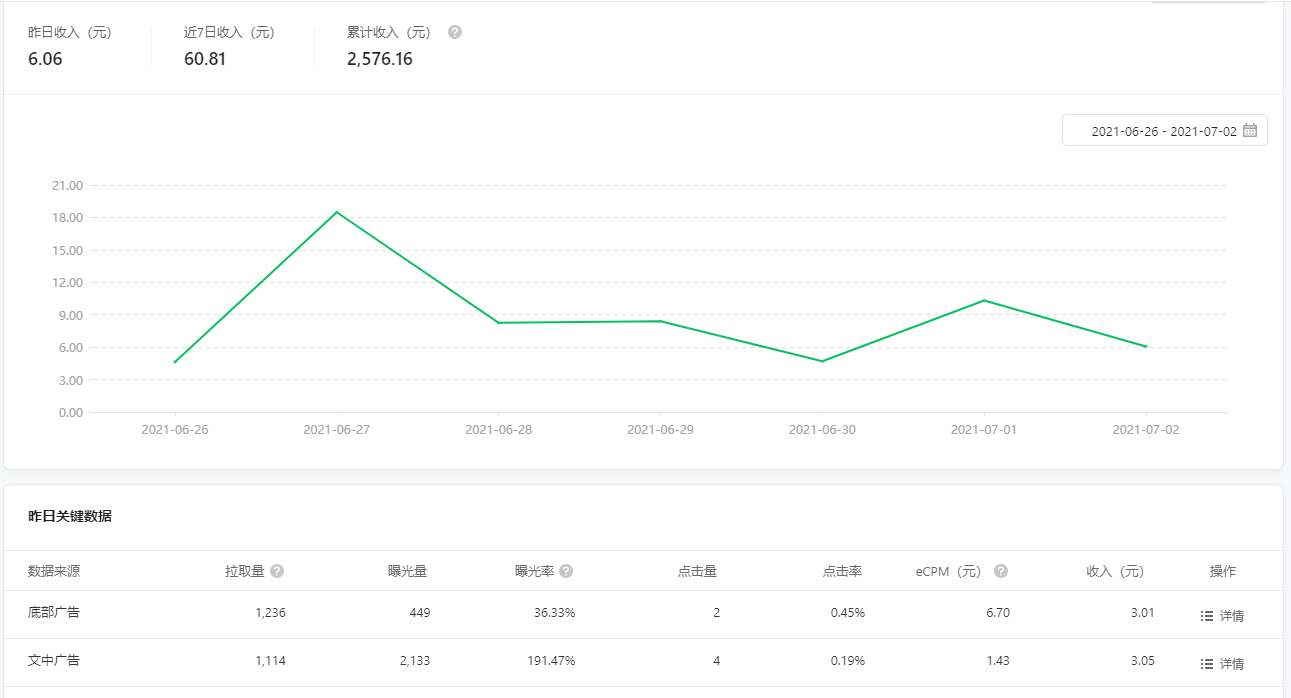Click the list icon in 底部广告 row
This screenshot has width=1291, height=698.
[x=1207, y=616]
